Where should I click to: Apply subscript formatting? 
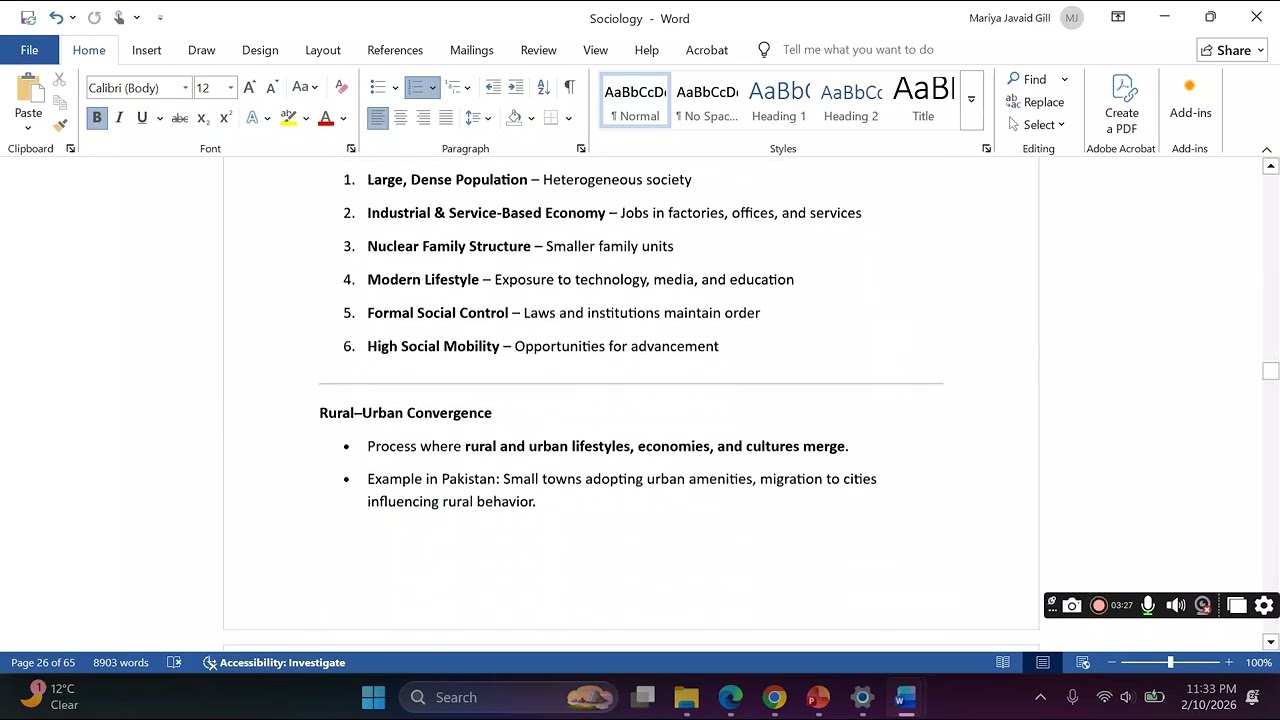click(203, 118)
